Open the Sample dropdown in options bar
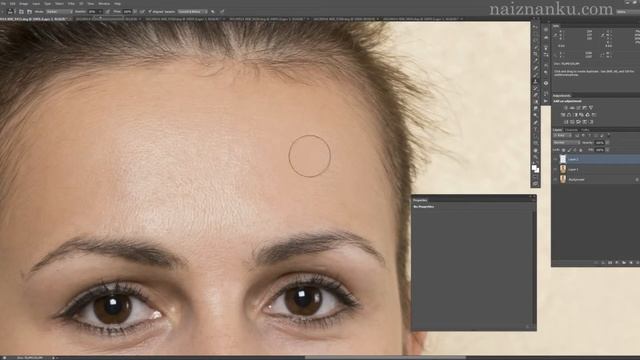Screen dimensions: 640x360 [x=192, y=11]
